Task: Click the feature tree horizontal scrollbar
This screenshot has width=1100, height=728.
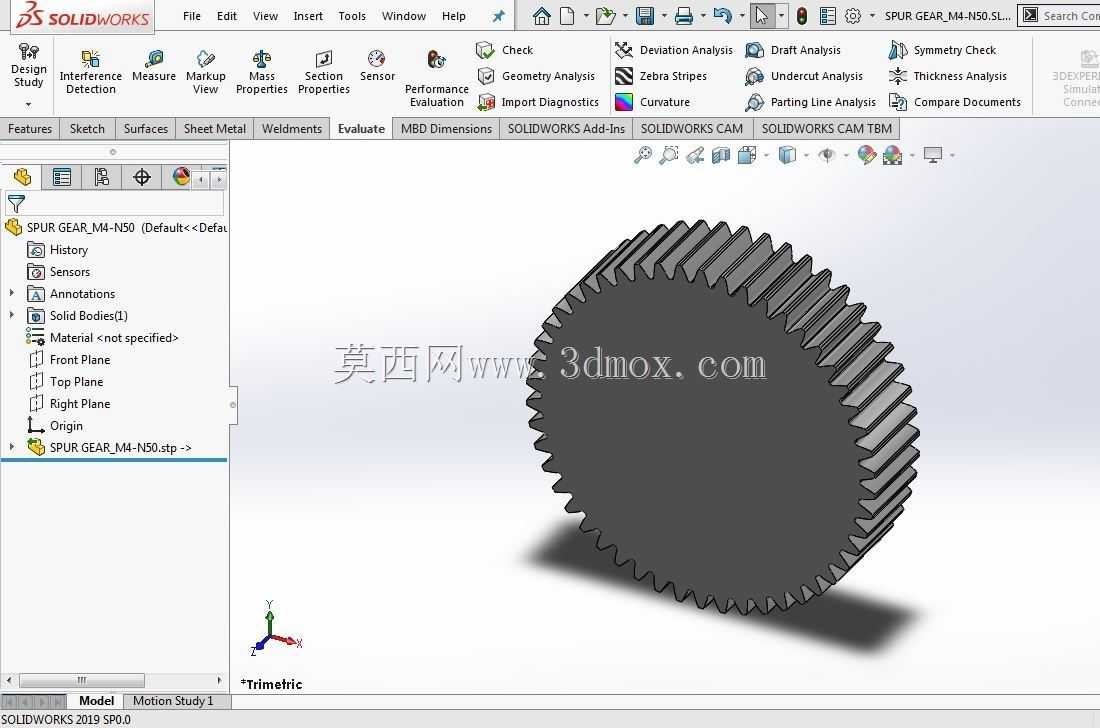Action: 81,680
